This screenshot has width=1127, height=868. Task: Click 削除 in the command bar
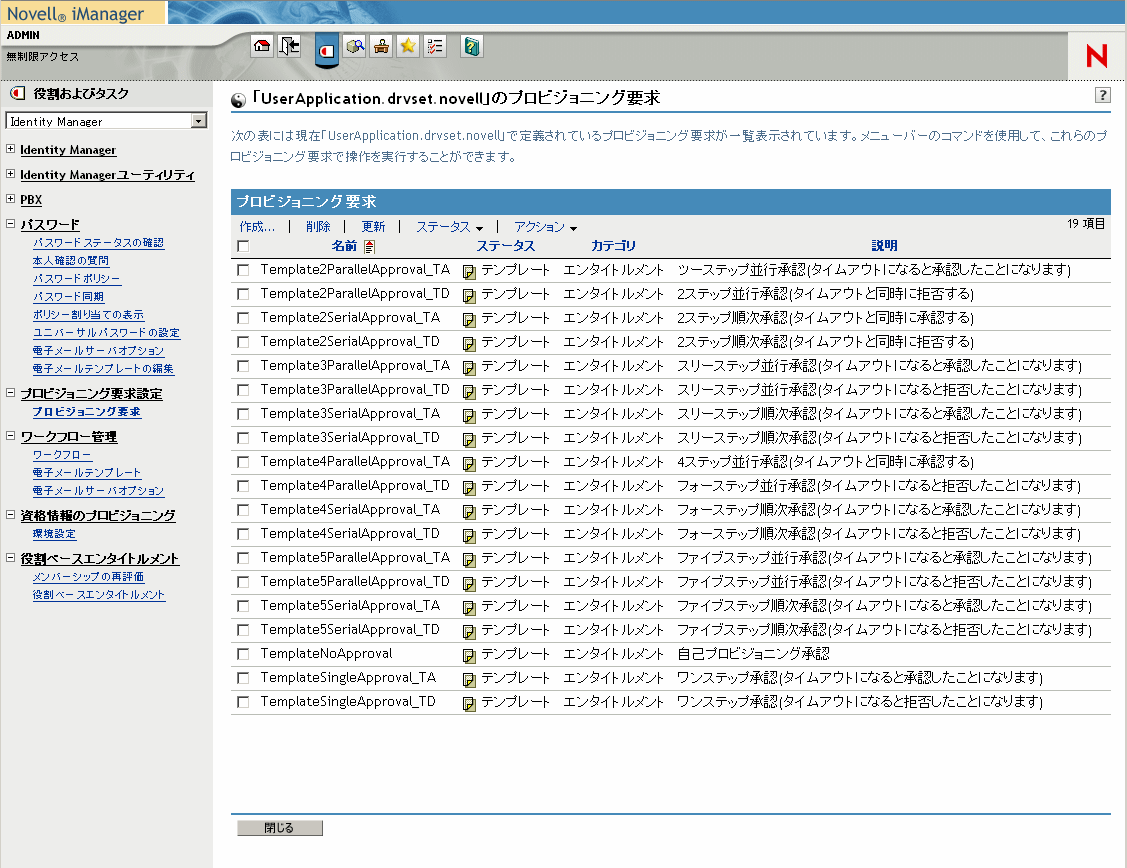(318, 227)
